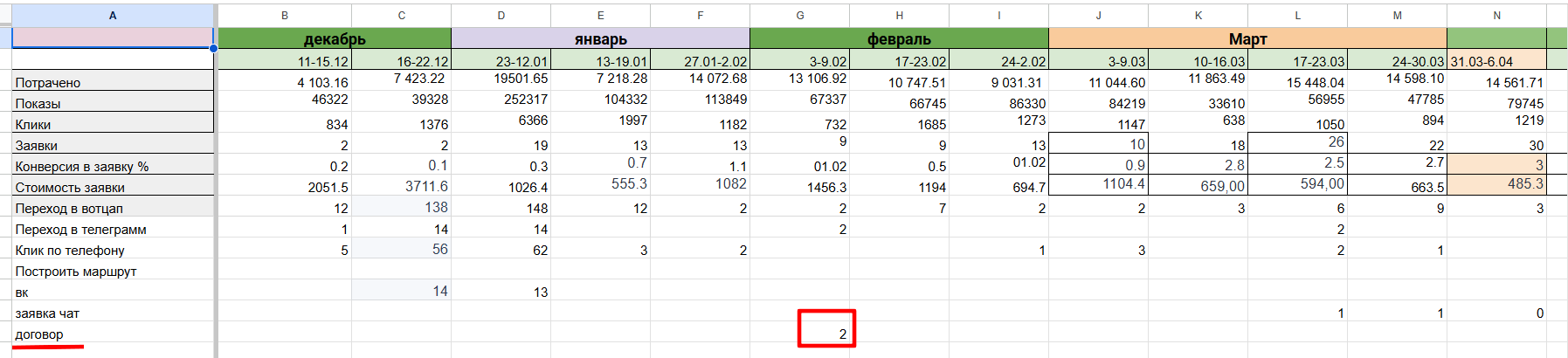Image resolution: width=1568 pixels, height=358 pixels.
Task: Click the Конверсия в заявку % label
Action: click(113, 166)
